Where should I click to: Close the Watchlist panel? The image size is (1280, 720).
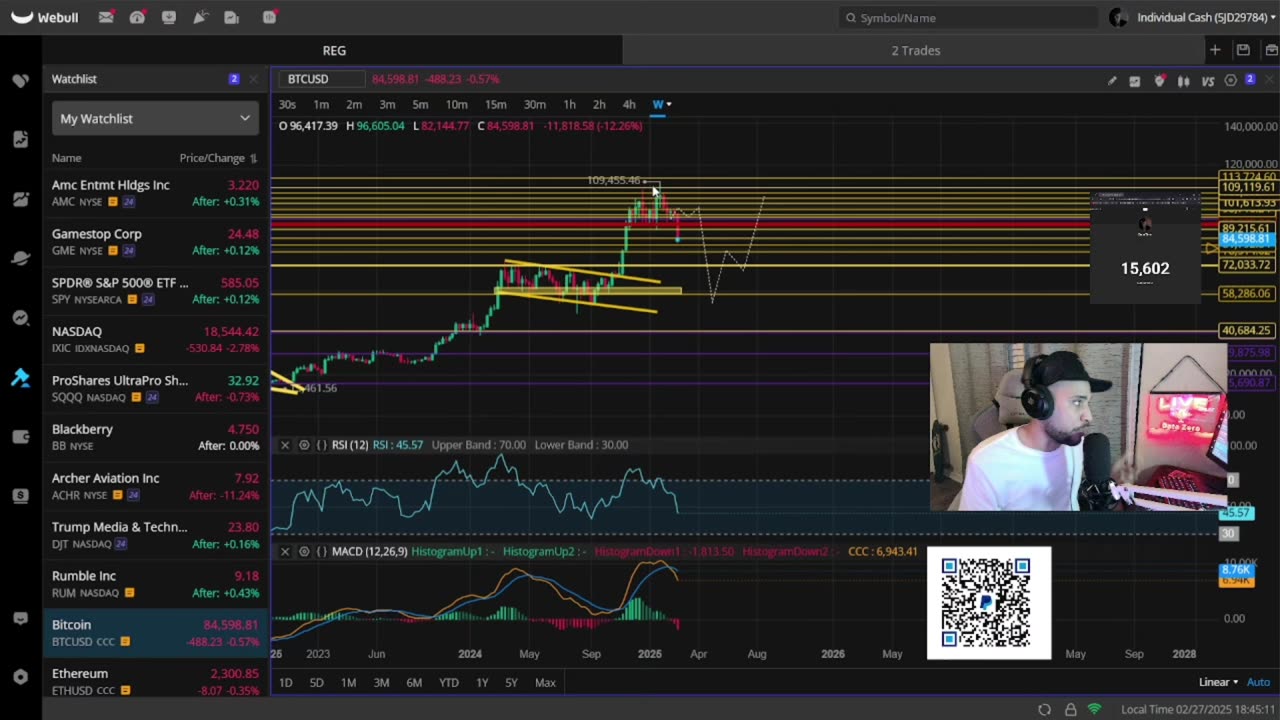point(253,79)
